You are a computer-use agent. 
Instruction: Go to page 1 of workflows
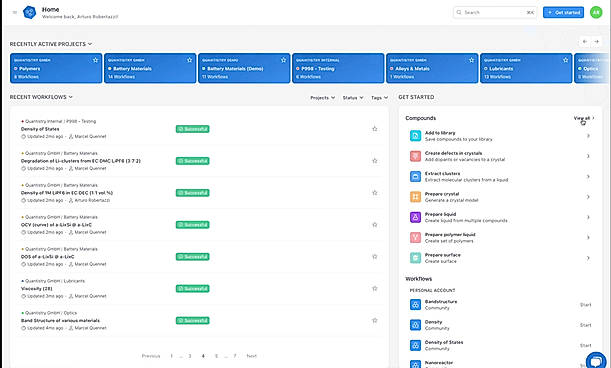[171, 356]
